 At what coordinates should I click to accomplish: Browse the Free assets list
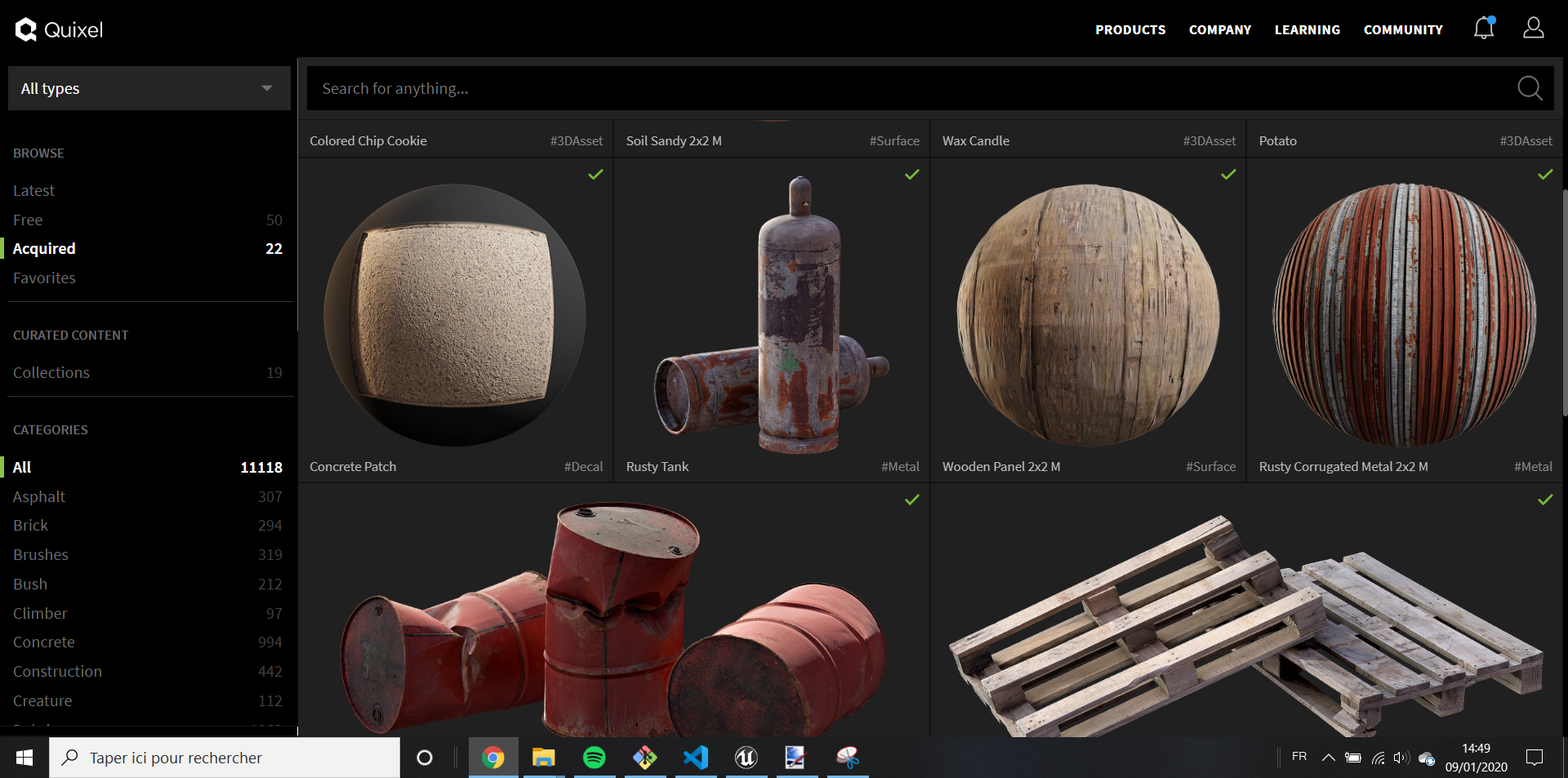tap(28, 220)
